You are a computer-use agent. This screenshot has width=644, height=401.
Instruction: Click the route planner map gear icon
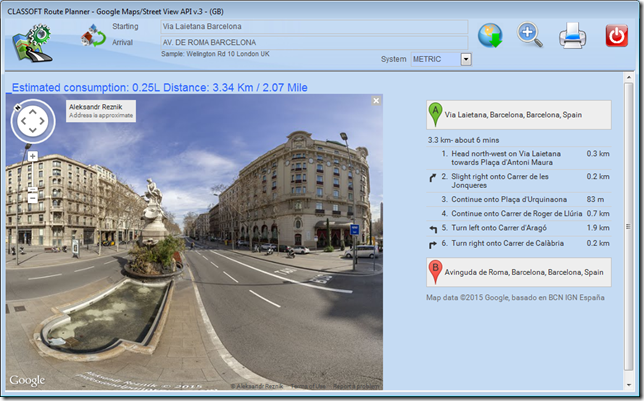point(32,43)
